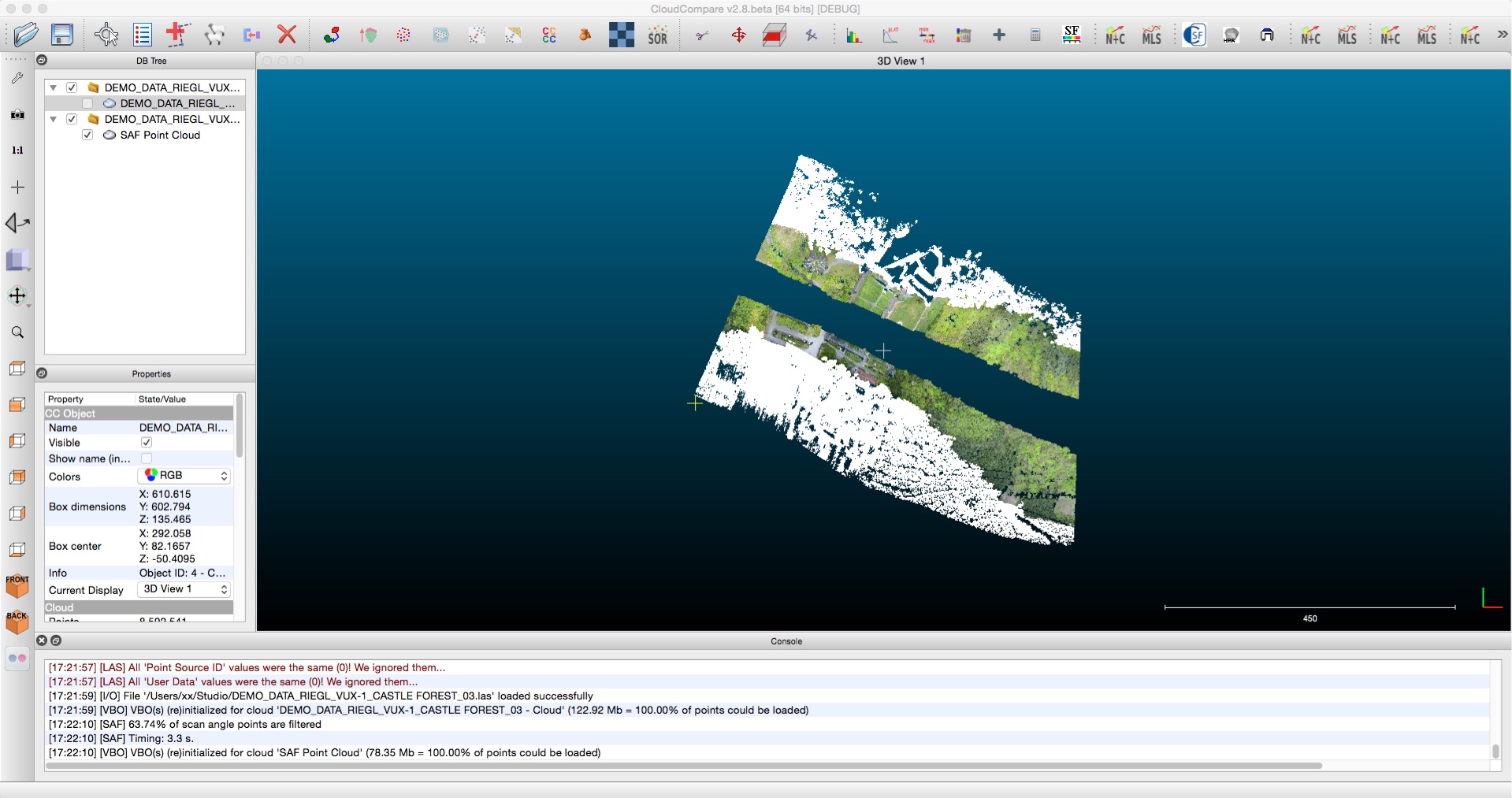Click the Properties panel vertical scrollbar

240,425
